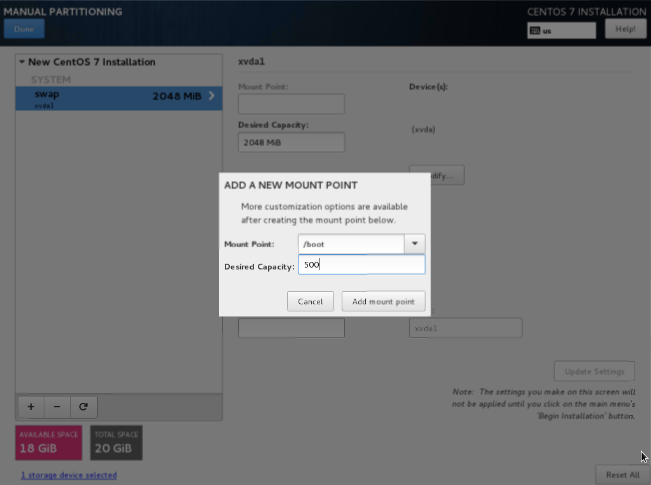The height and width of the screenshot is (485, 651).
Task: Click the ADD A NEW MOUNT POINT title
Action: point(291,185)
